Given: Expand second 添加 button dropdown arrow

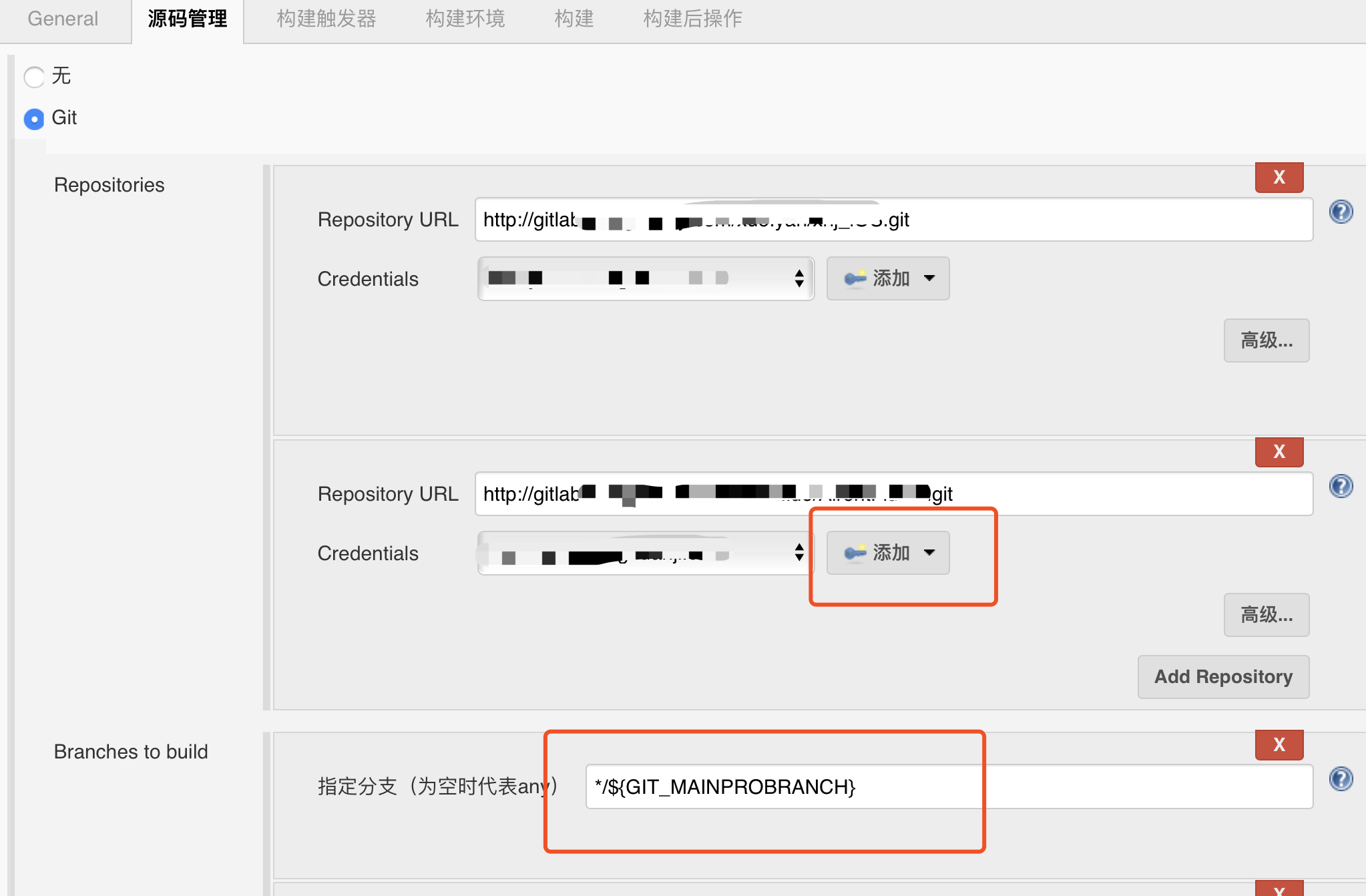Looking at the screenshot, I should point(929,553).
